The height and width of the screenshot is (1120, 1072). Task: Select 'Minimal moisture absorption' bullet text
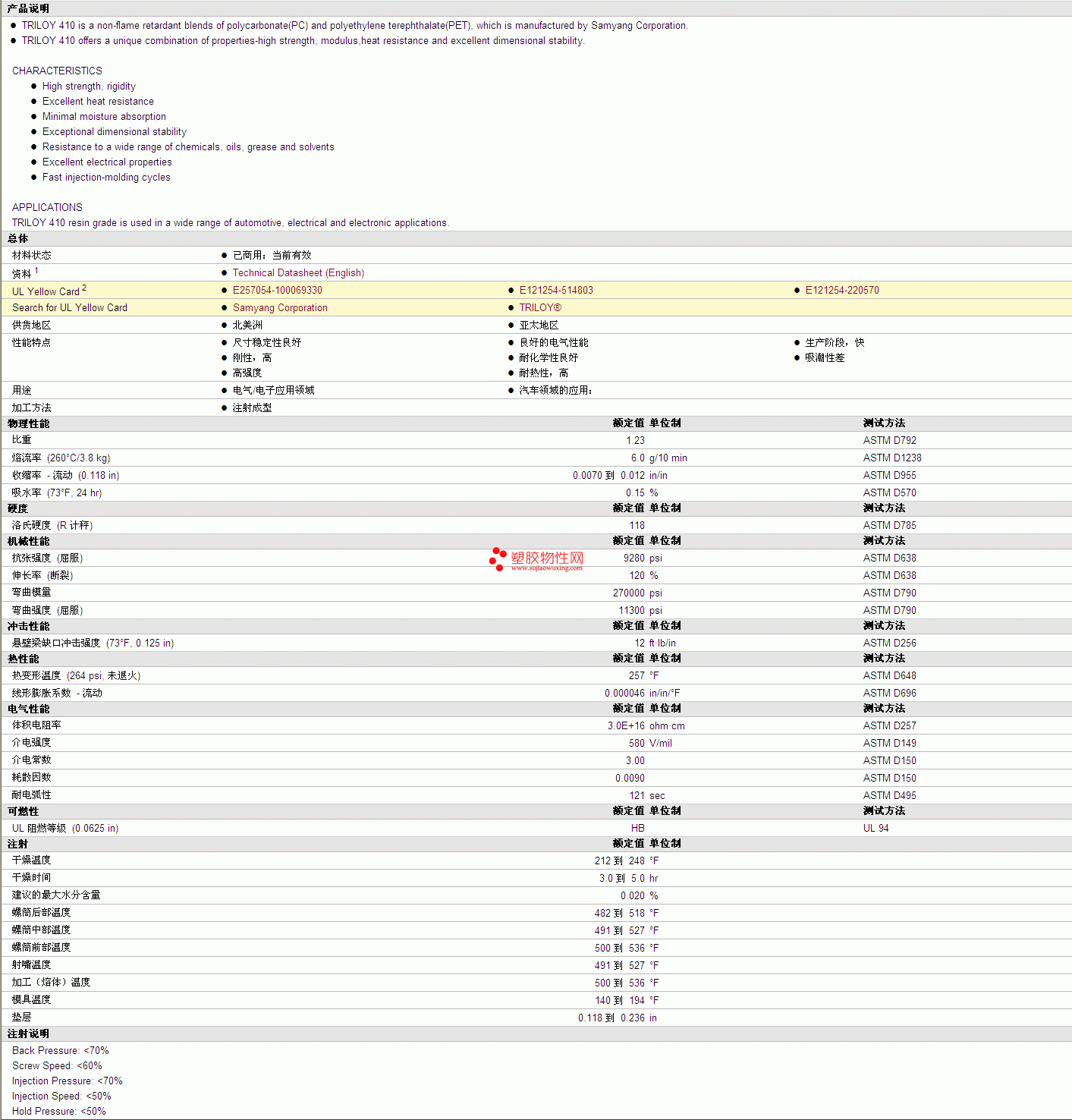coord(104,117)
